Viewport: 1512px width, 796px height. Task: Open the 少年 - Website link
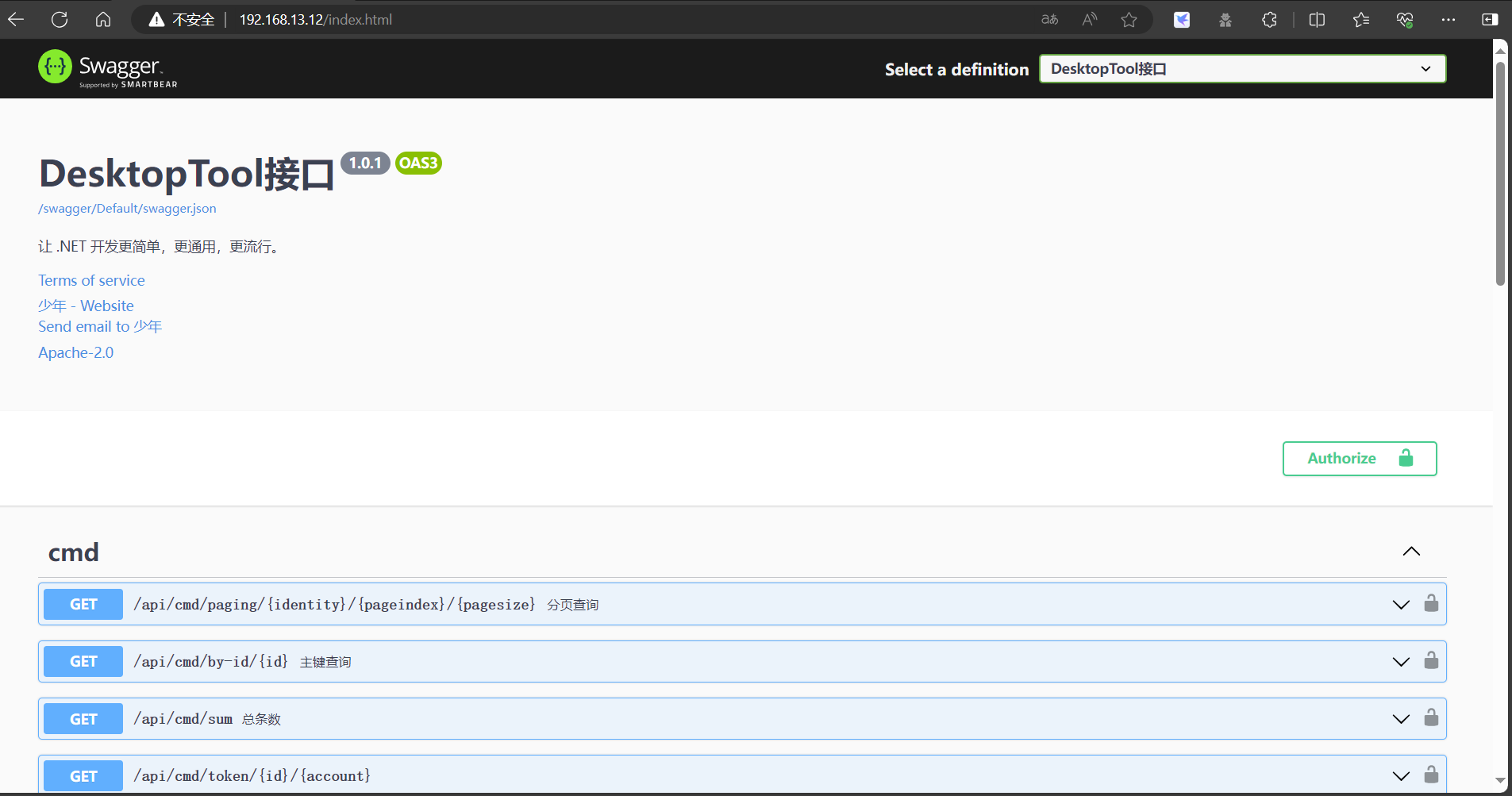click(x=86, y=306)
